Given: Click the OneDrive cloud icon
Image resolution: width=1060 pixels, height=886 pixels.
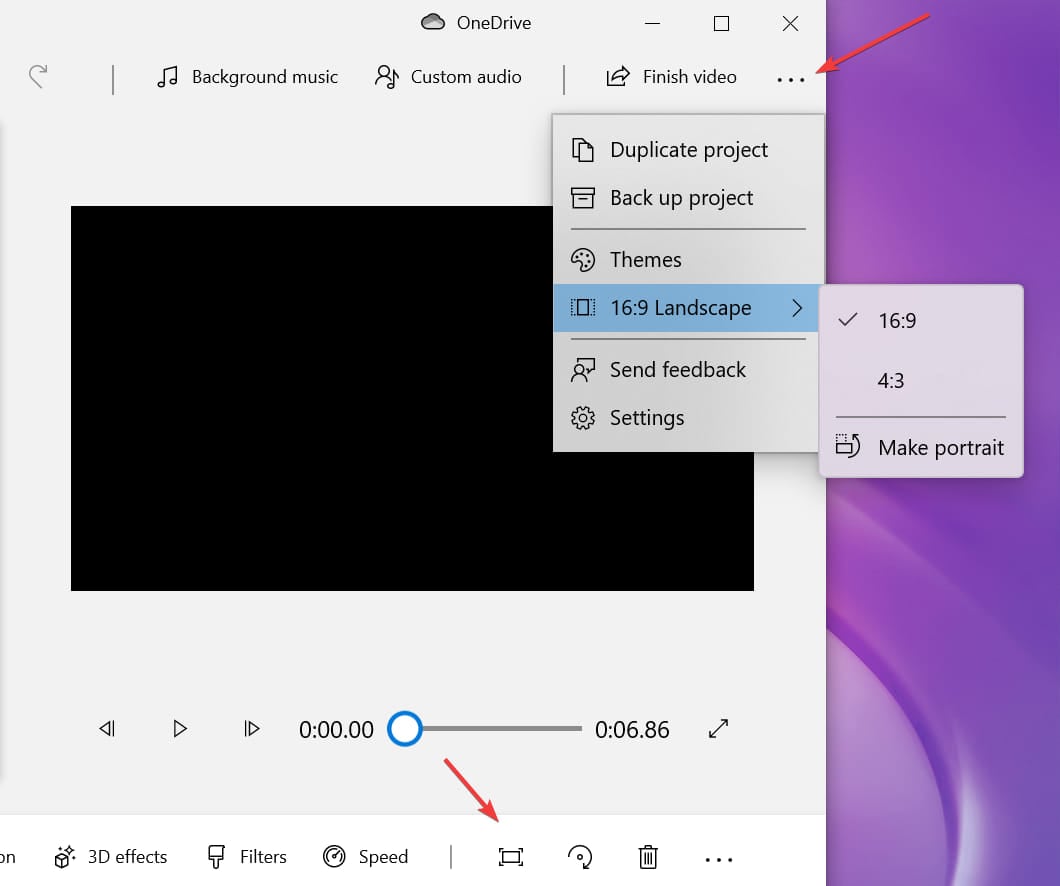Looking at the screenshot, I should (433, 22).
